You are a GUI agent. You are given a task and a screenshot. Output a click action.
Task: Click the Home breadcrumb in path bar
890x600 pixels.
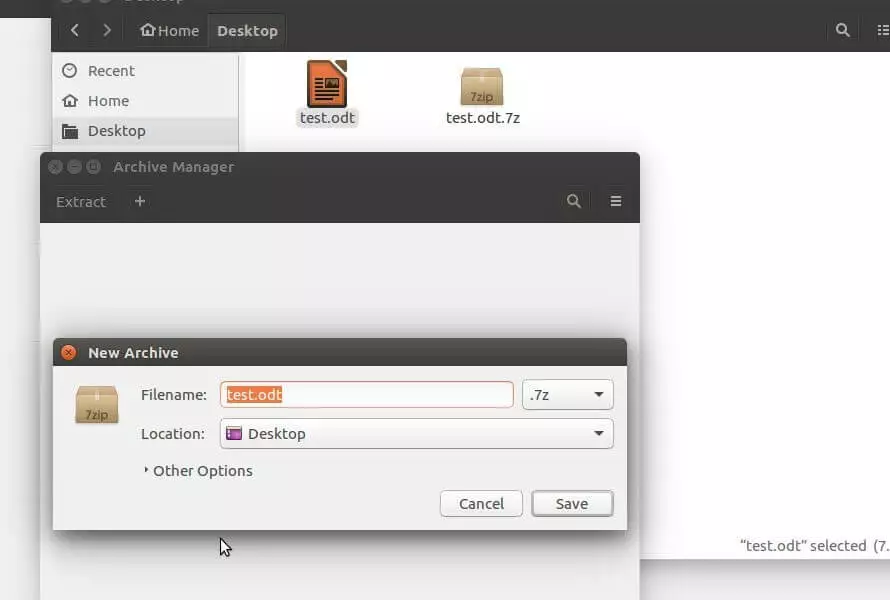coord(170,30)
